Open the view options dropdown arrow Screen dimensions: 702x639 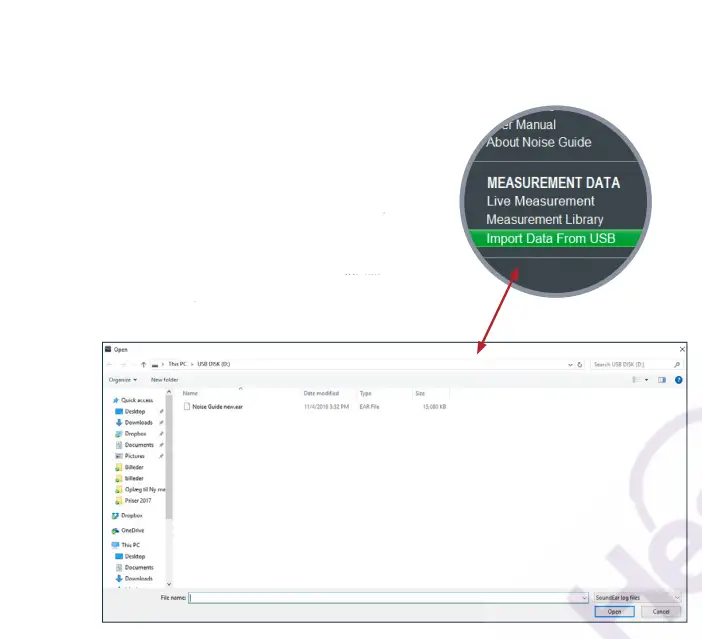646,380
